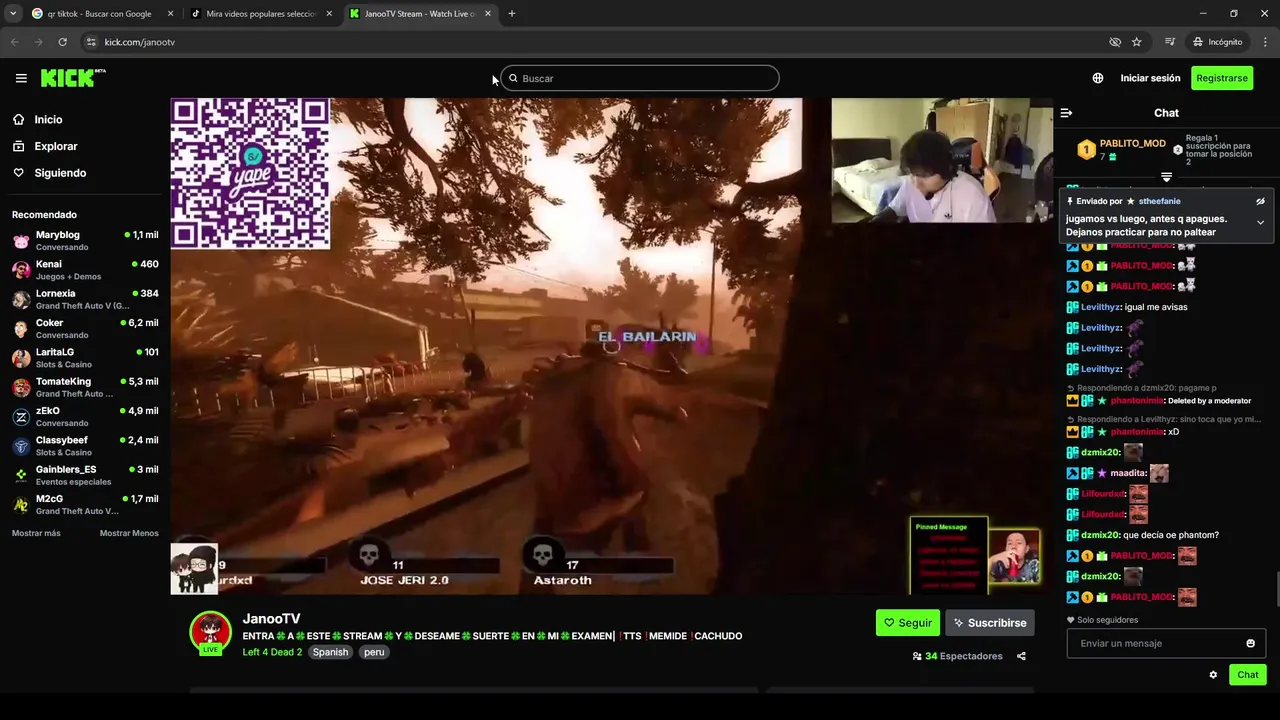Open recommended channel Gainblers_ES

tap(85, 475)
